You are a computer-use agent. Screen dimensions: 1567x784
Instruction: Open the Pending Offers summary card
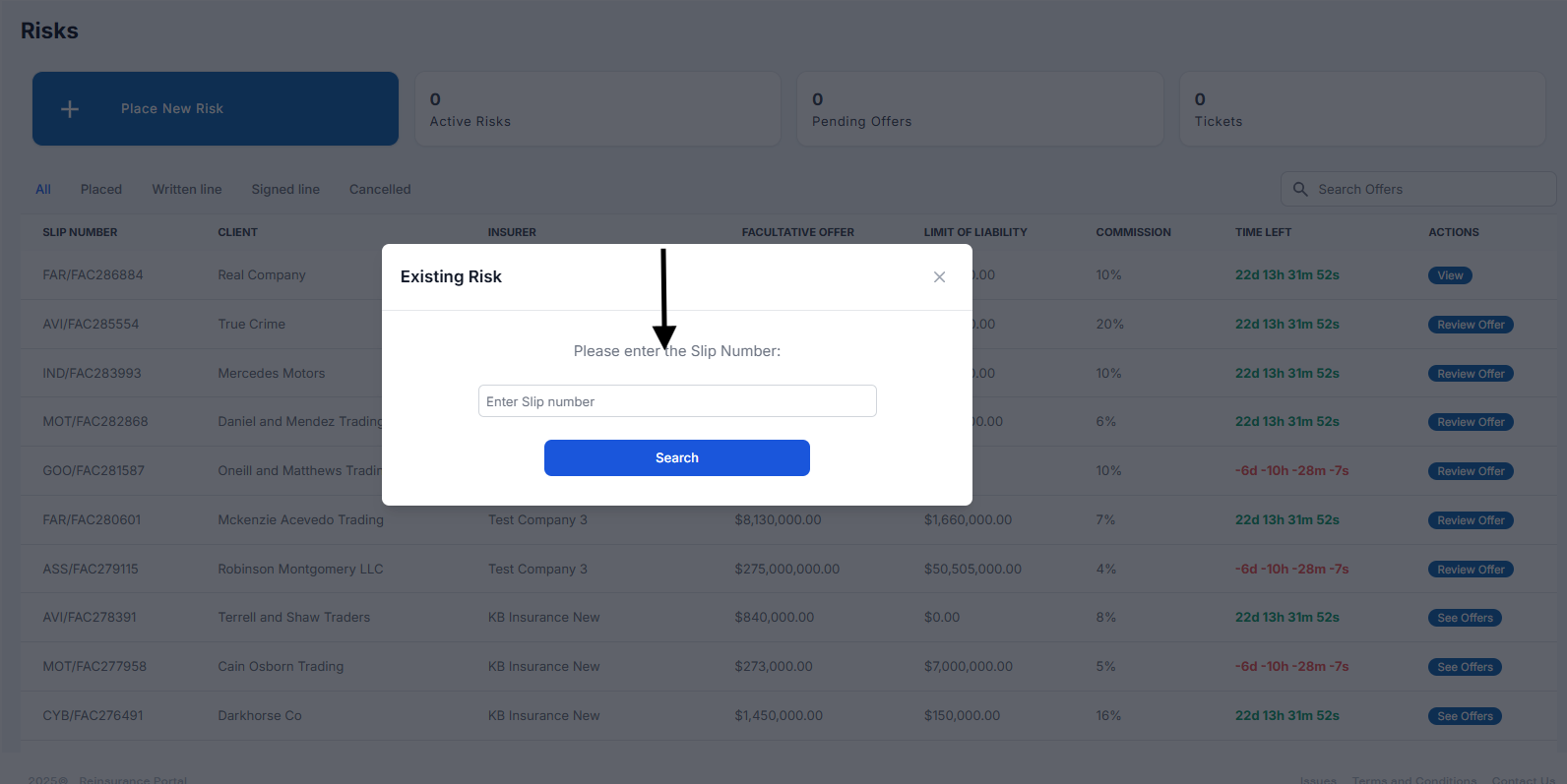click(979, 109)
